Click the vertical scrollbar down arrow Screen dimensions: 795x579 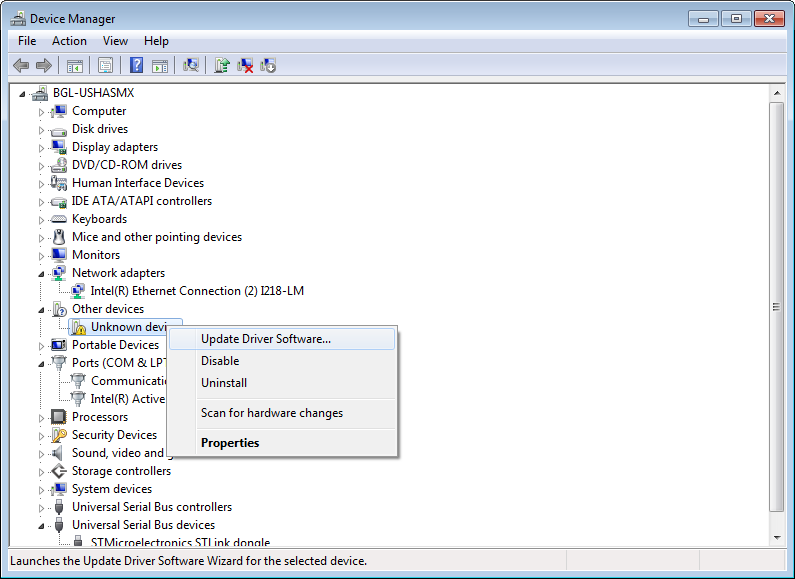click(776, 537)
